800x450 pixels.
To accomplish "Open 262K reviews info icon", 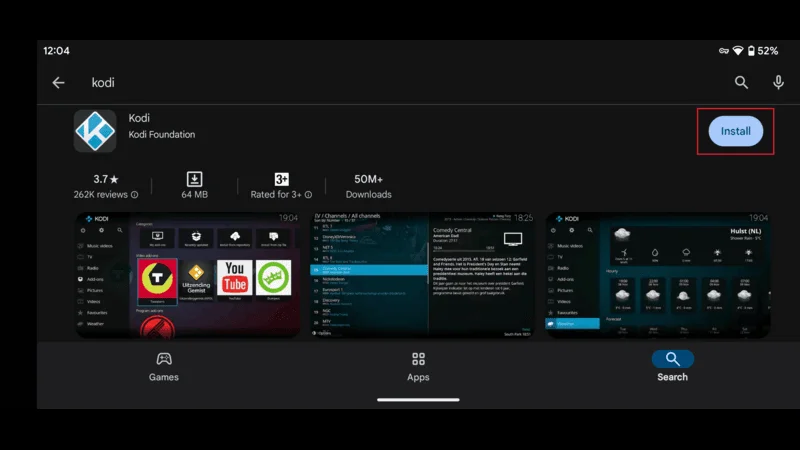I will click(x=134, y=194).
